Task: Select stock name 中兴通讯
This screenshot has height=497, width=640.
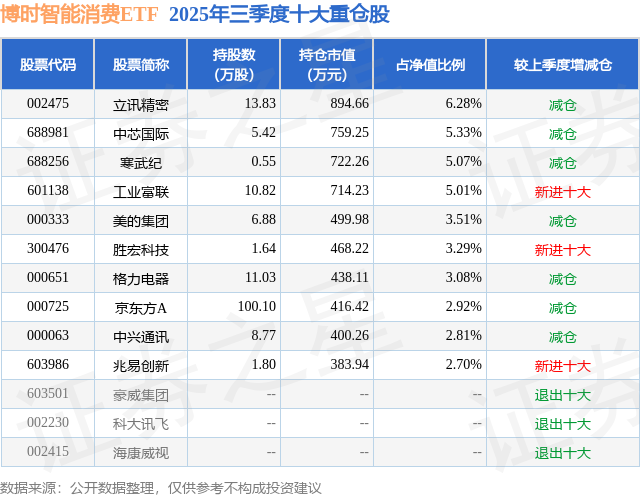Action: coord(141,337)
